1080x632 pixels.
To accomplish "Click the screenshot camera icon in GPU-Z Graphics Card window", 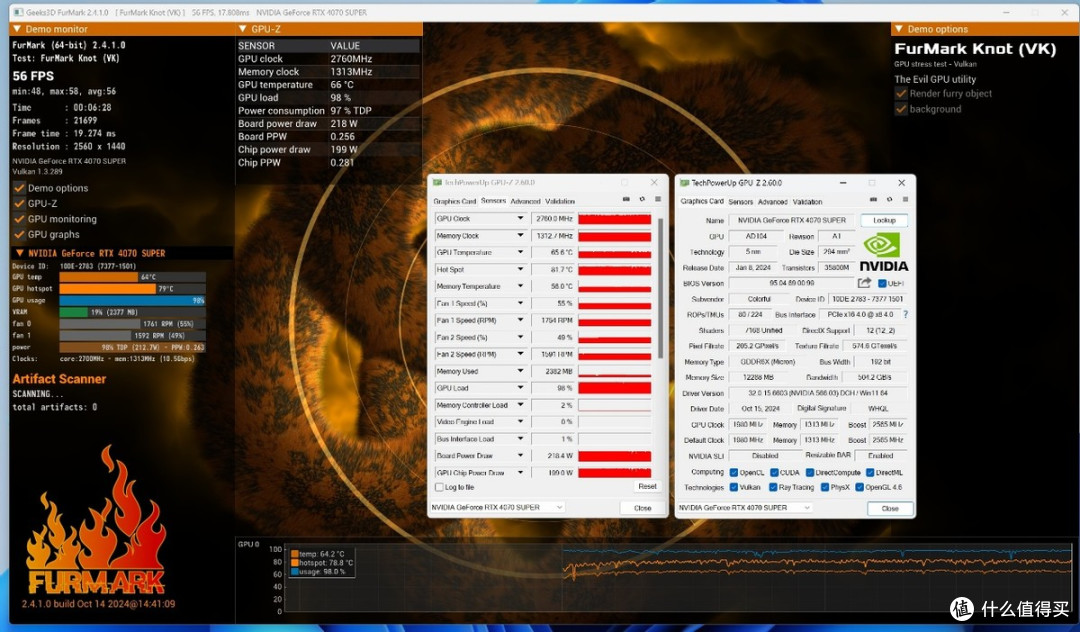I will tap(873, 200).
